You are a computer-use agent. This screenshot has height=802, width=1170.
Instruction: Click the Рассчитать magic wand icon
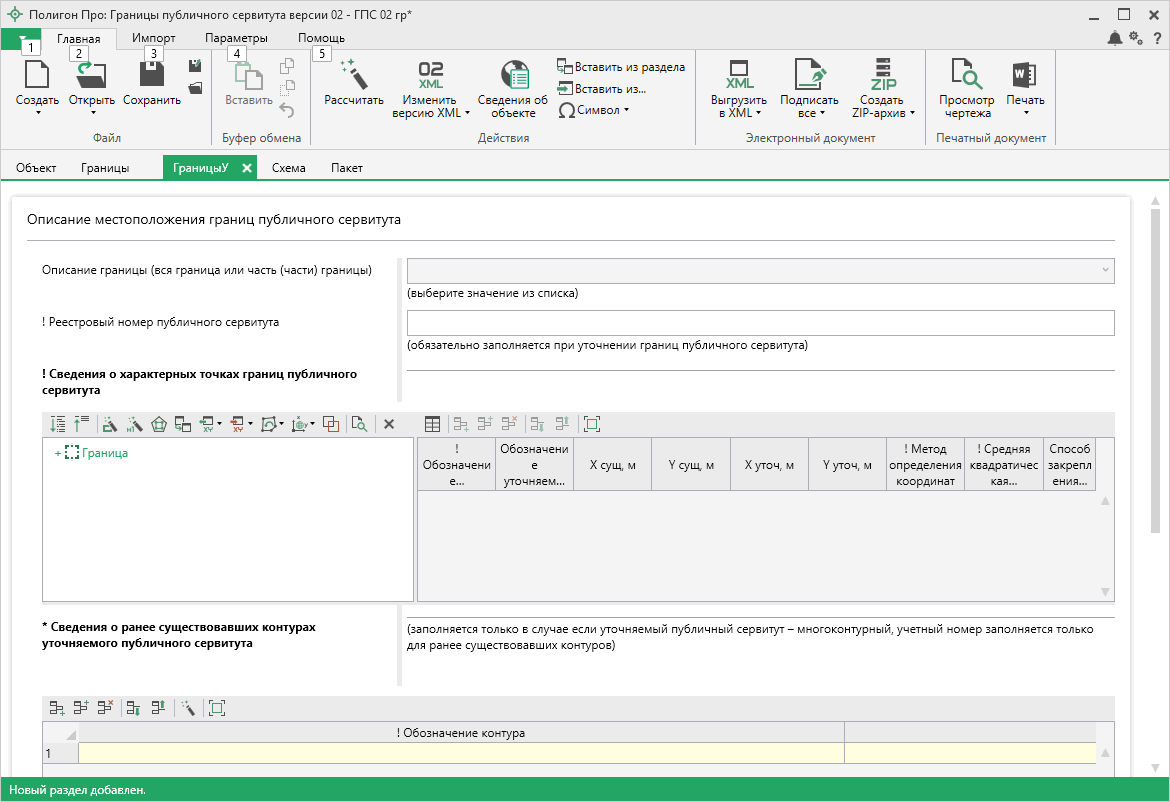(x=354, y=75)
